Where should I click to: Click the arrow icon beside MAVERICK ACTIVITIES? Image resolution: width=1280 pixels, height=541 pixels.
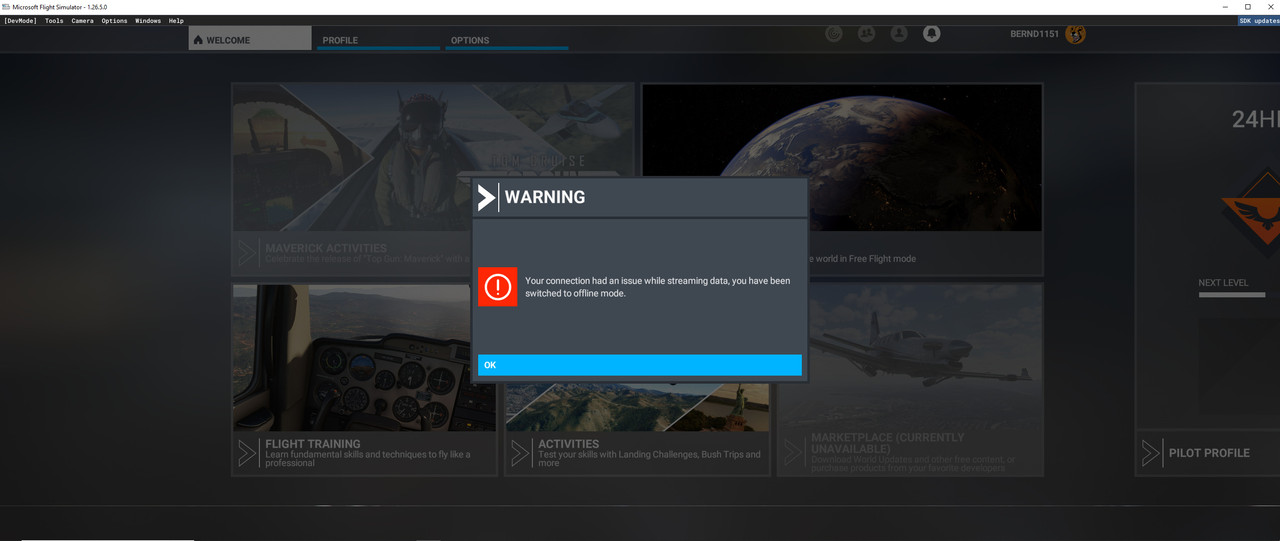pyautogui.click(x=247, y=253)
